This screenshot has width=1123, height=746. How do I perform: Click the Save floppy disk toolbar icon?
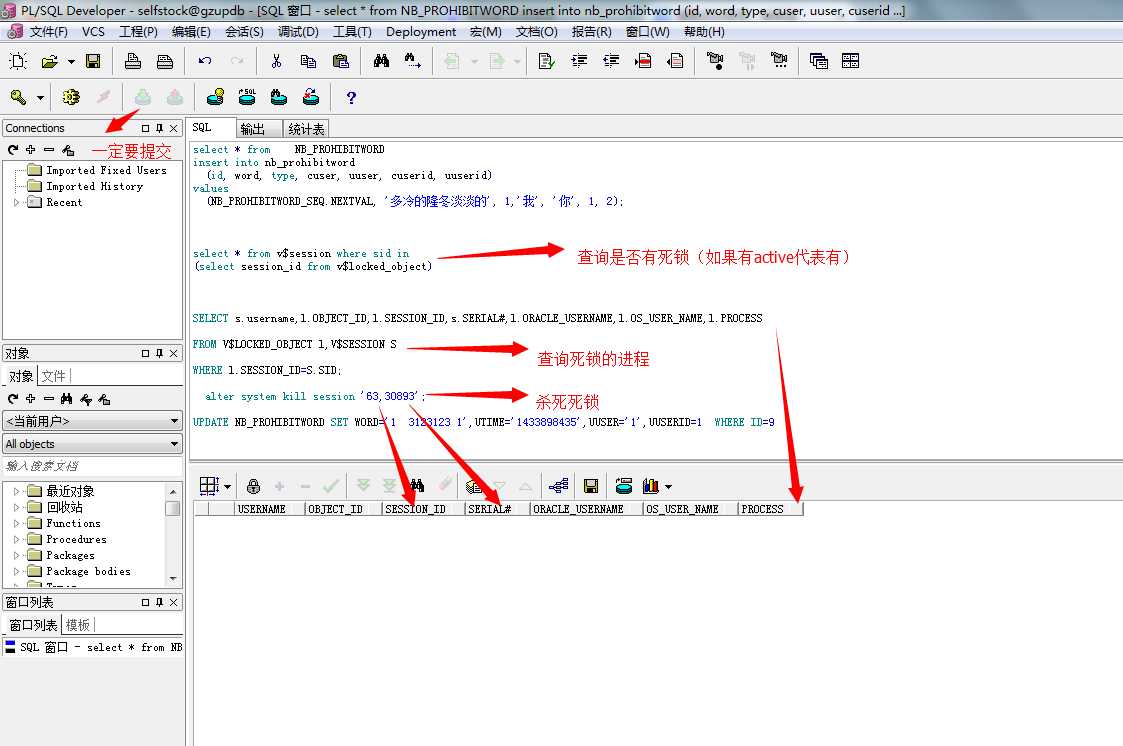(x=93, y=61)
